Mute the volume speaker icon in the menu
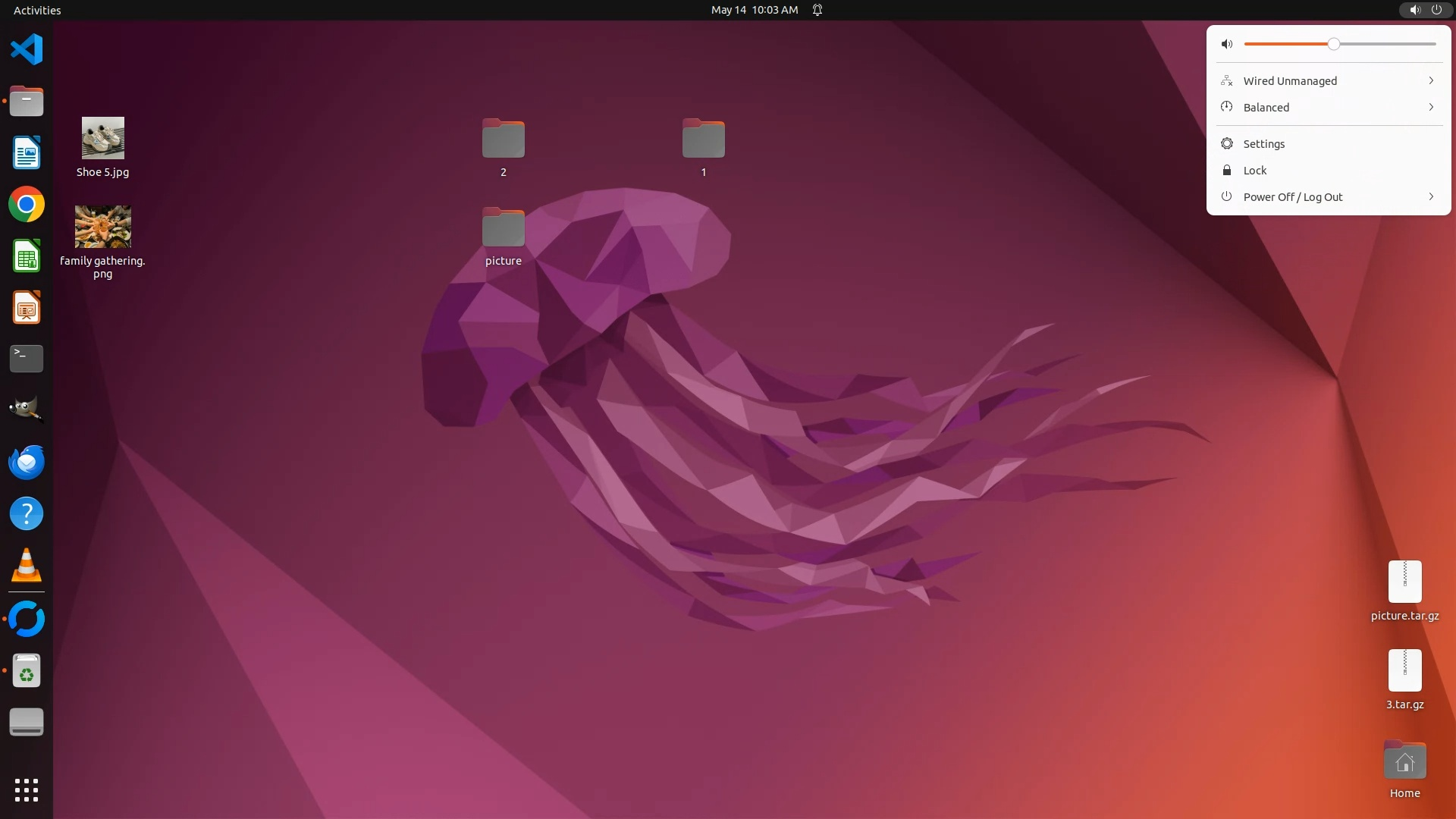Viewport: 1456px width, 819px height. [1227, 44]
